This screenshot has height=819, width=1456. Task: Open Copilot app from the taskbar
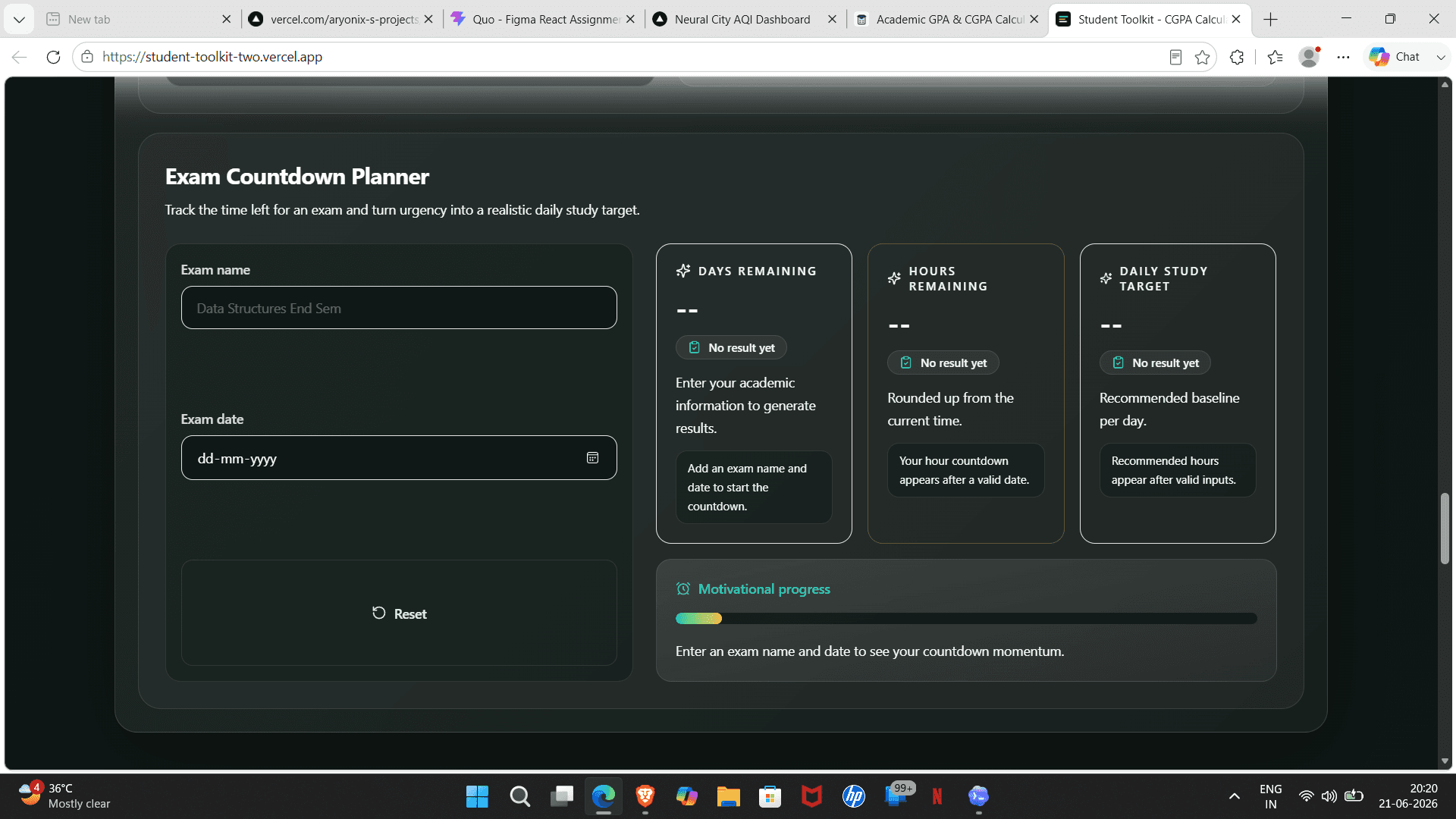pos(687,796)
